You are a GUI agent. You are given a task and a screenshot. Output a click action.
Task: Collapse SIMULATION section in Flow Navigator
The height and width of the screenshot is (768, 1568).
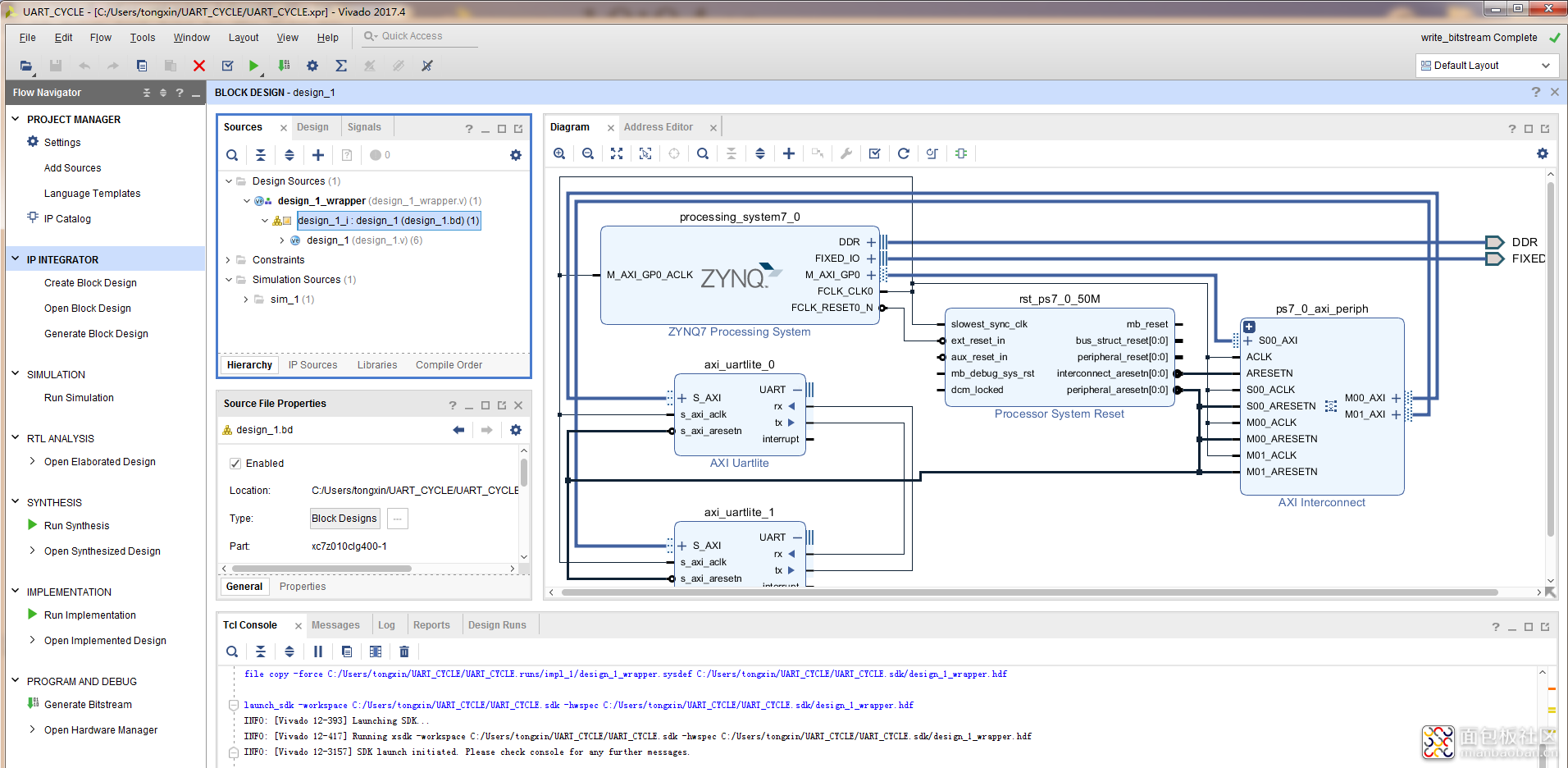[15, 374]
